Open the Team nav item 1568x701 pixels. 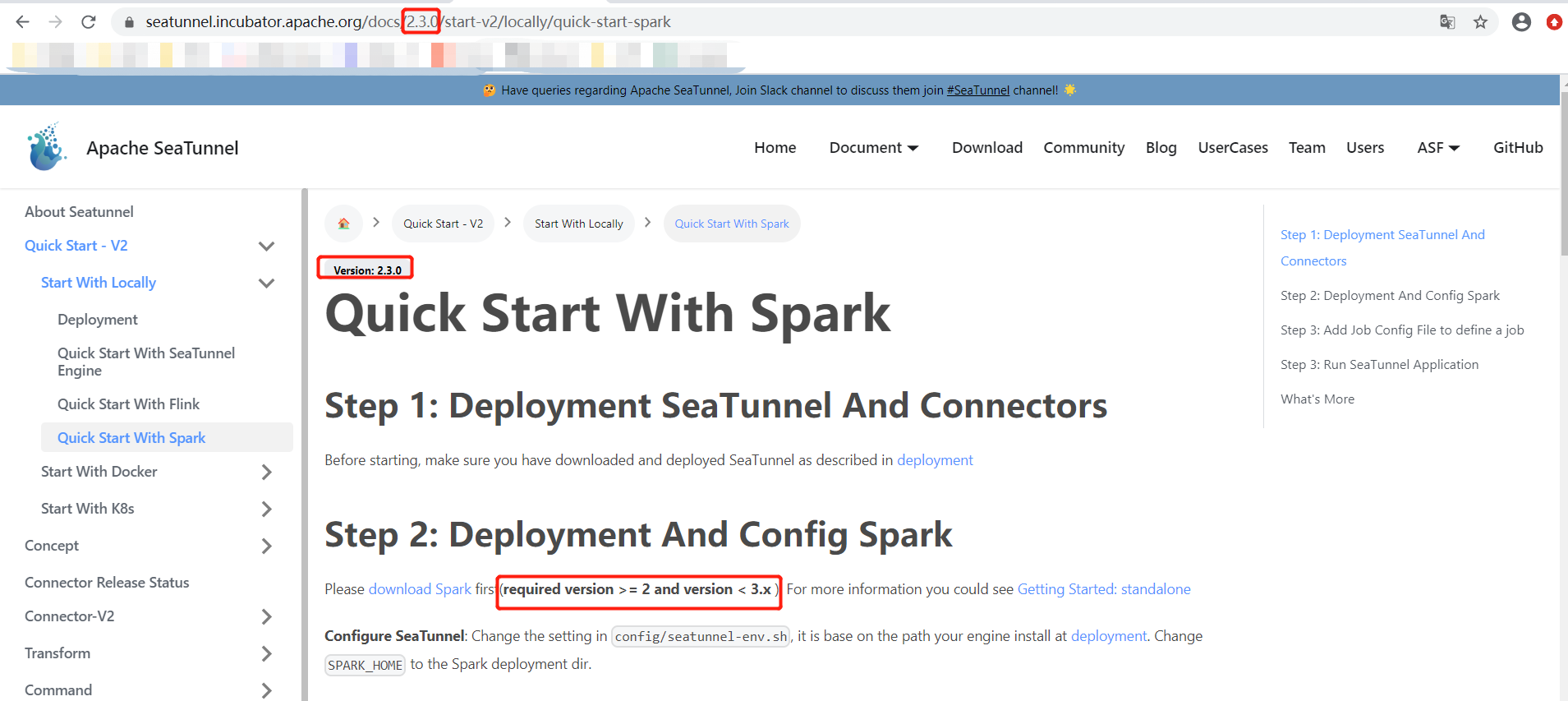(x=1307, y=147)
